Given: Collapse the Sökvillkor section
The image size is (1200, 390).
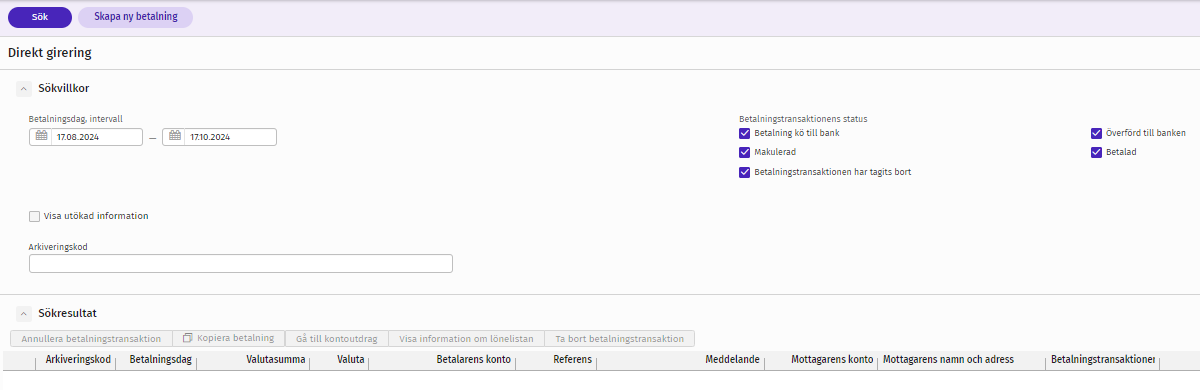Looking at the screenshot, I should (x=23, y=89).
